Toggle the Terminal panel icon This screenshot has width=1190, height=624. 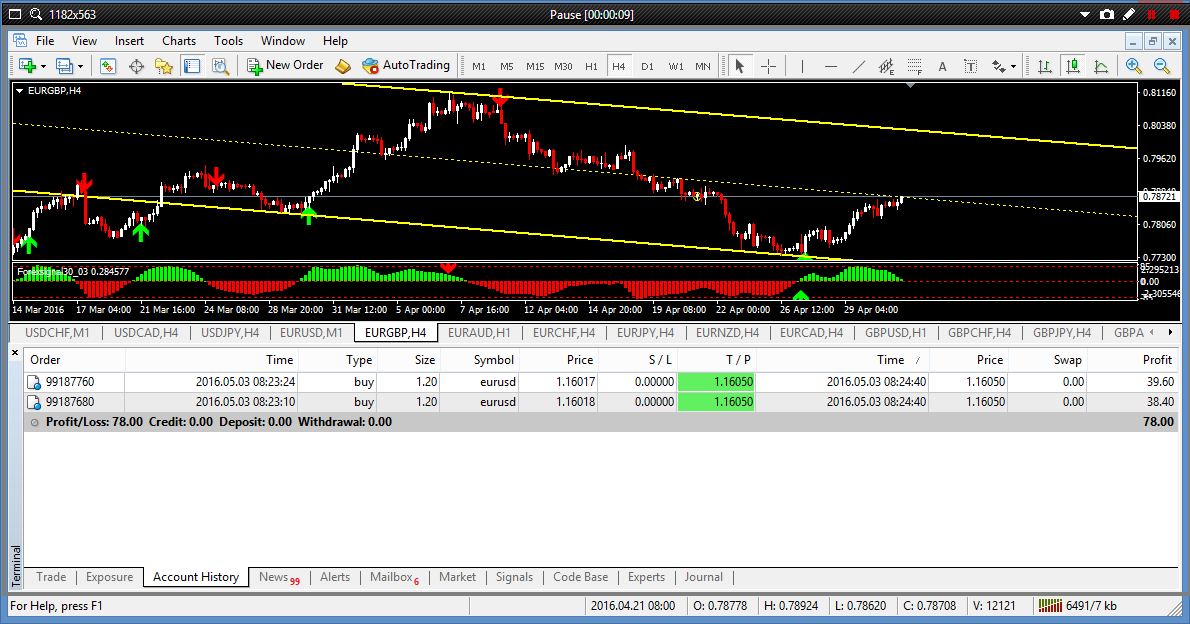pyautogui.click(x=192, y=66)
